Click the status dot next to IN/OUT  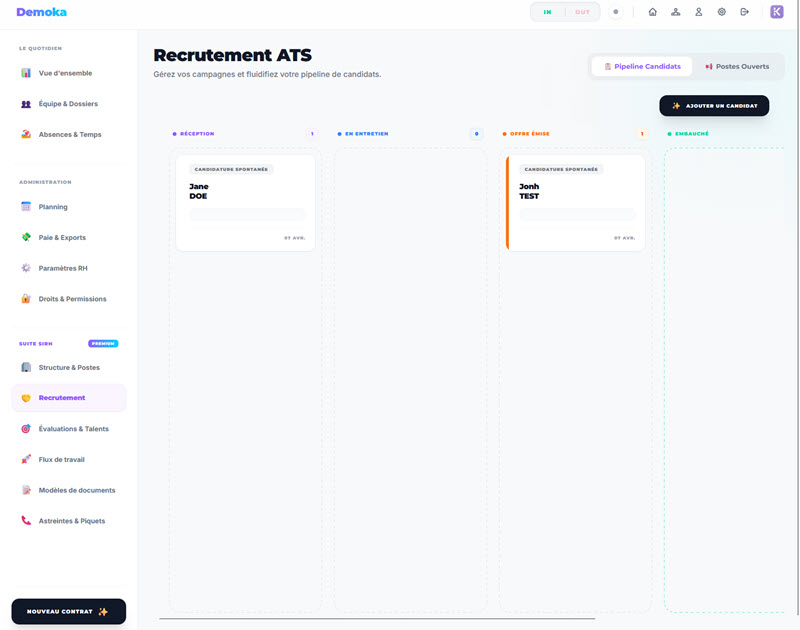click(x=615, y=11)
